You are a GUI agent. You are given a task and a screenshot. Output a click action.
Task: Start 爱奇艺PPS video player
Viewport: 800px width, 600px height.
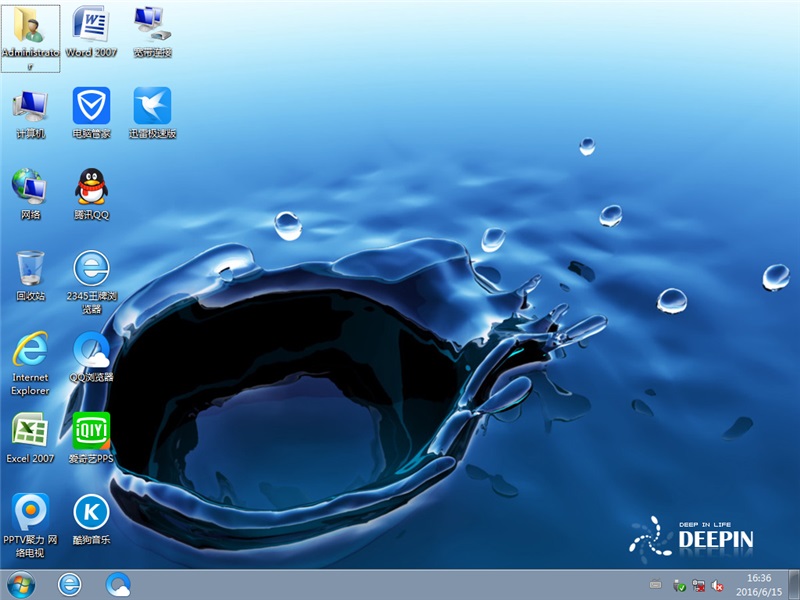point(91,432)
